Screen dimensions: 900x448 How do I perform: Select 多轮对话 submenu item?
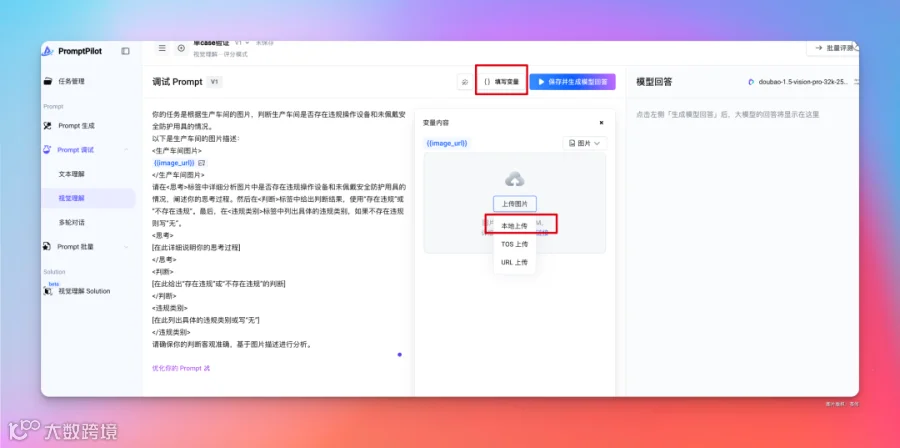pyautogui.click(x=72, y=222)
